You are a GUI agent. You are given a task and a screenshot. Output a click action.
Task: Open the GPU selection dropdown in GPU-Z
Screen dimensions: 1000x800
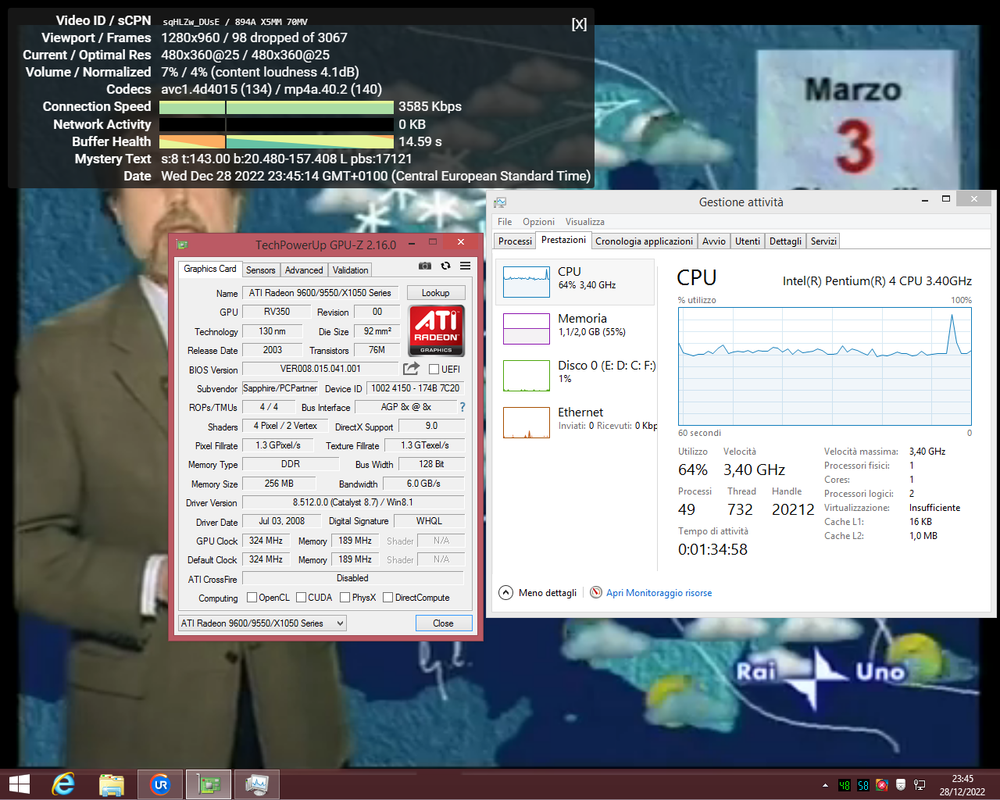coord(262,623)
